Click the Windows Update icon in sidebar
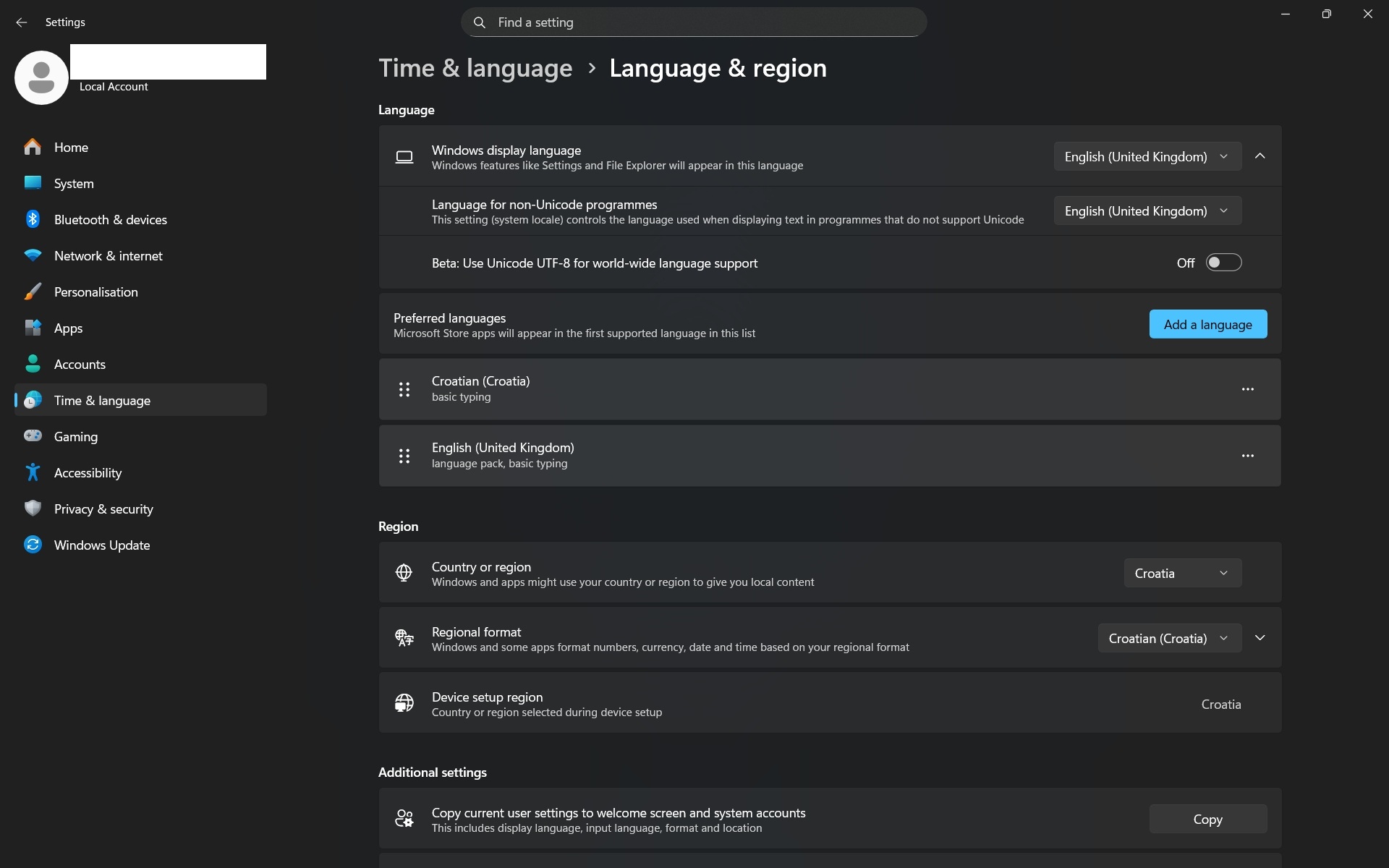This screenshot has width=1389, height=868. pos(33,545)
